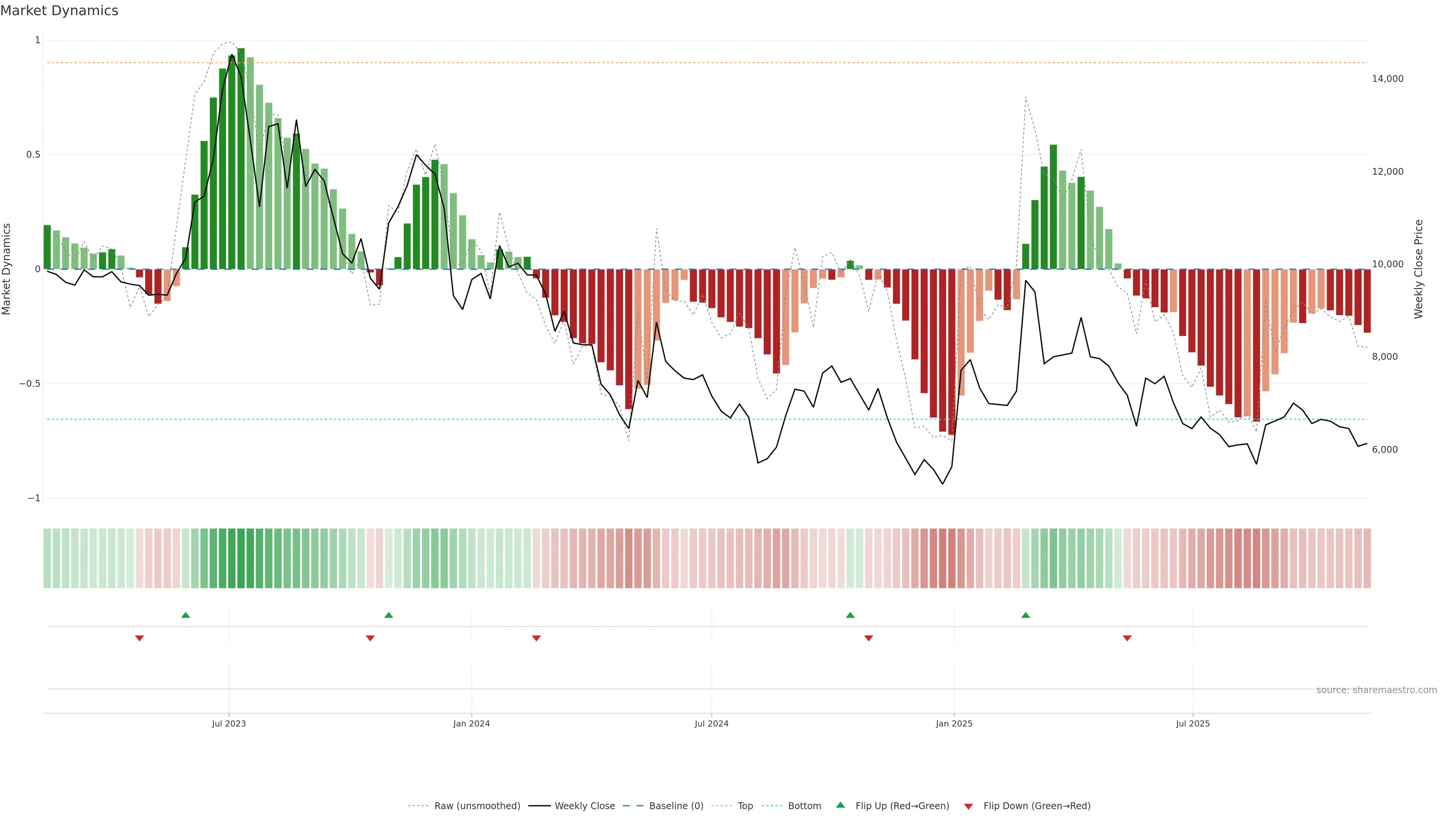
Task: Click the 14,000 weekly close price label
Action: click(1388, 78)
